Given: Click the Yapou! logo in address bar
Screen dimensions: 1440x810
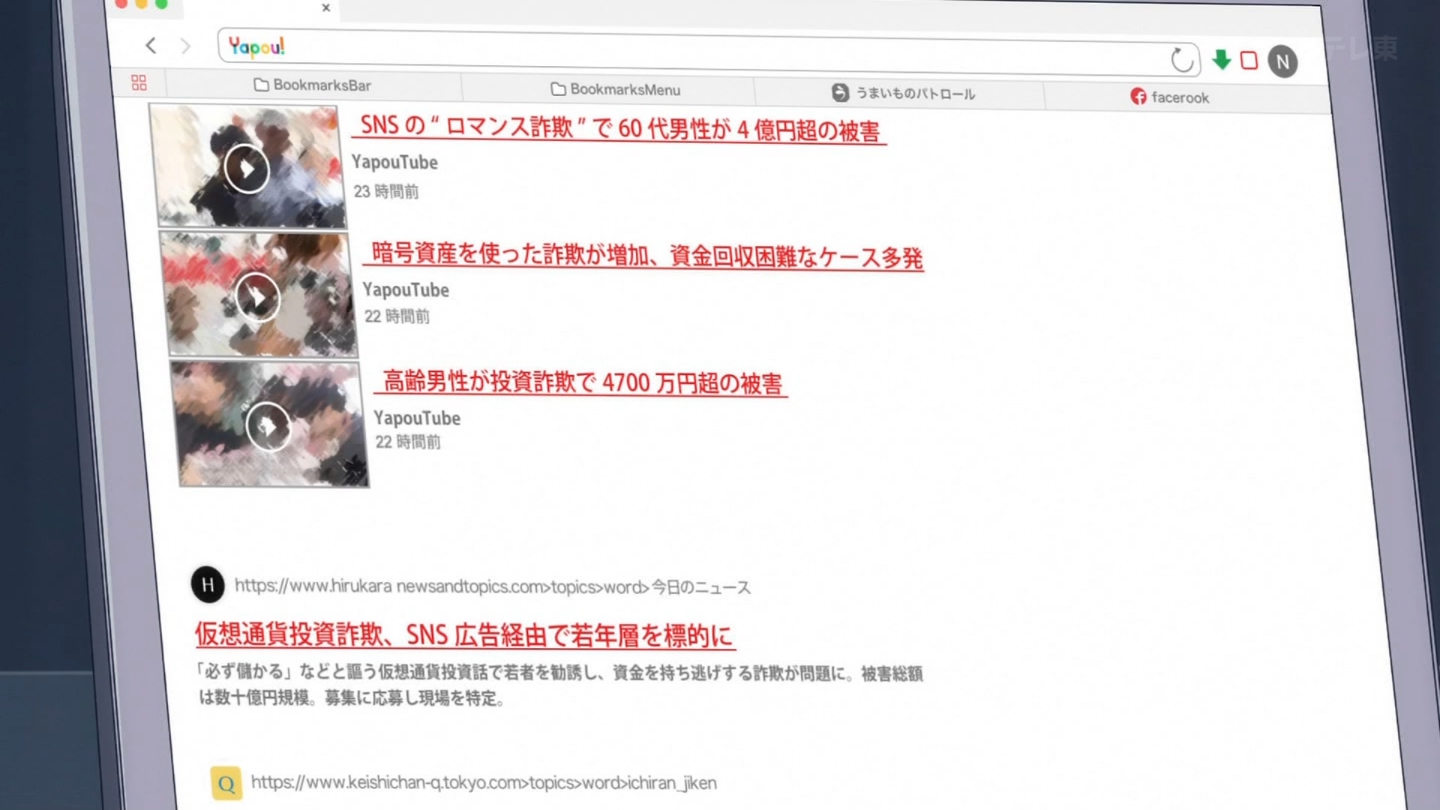Looking at the screenshot, I should point(256,47).
